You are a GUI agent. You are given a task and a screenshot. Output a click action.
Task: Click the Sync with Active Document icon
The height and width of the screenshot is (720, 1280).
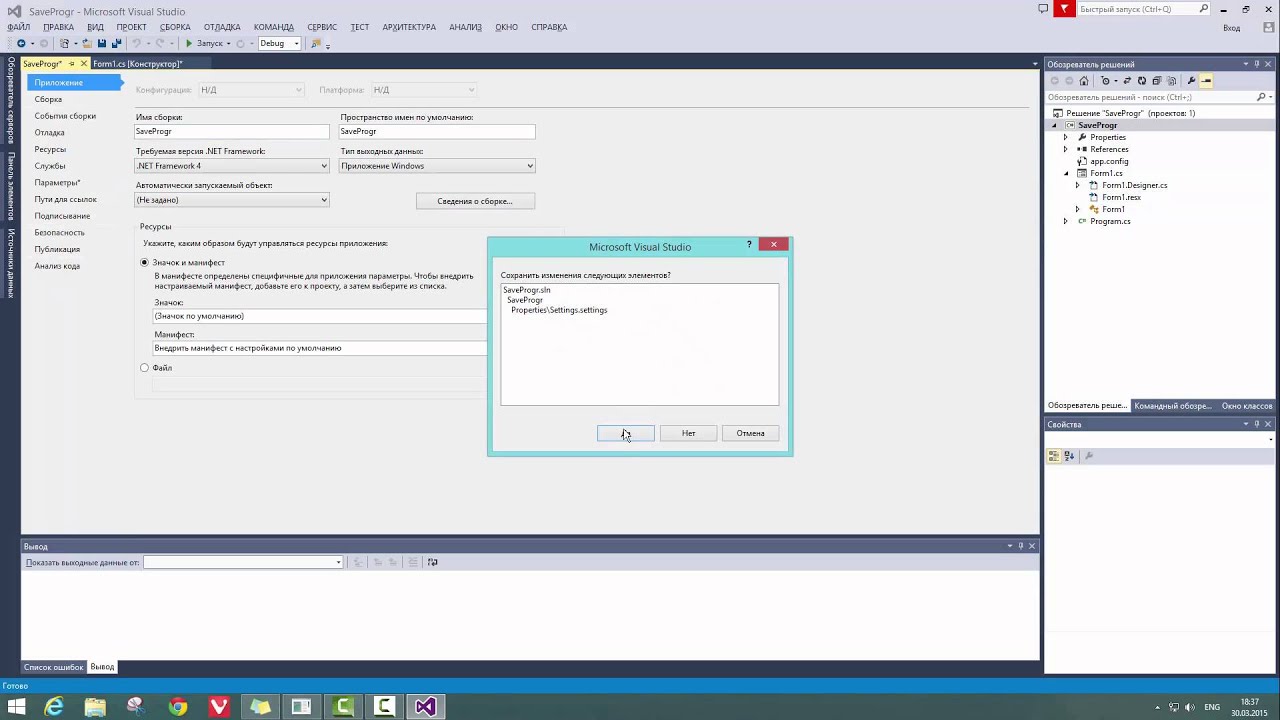pos(1127,81)
